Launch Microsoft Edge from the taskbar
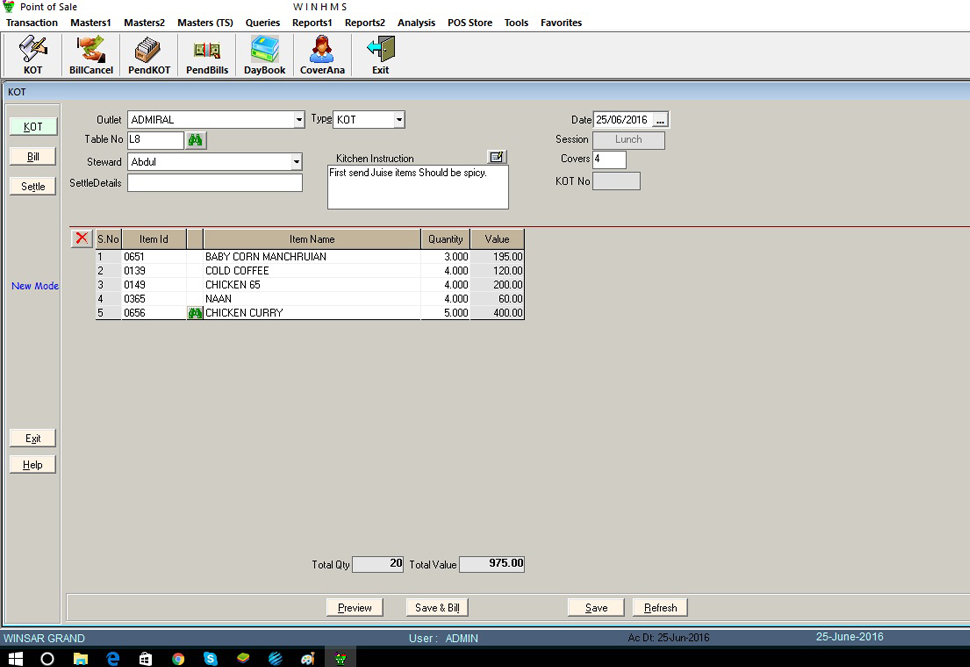Viewport: 970px width, 667px height. click(113, 658)
